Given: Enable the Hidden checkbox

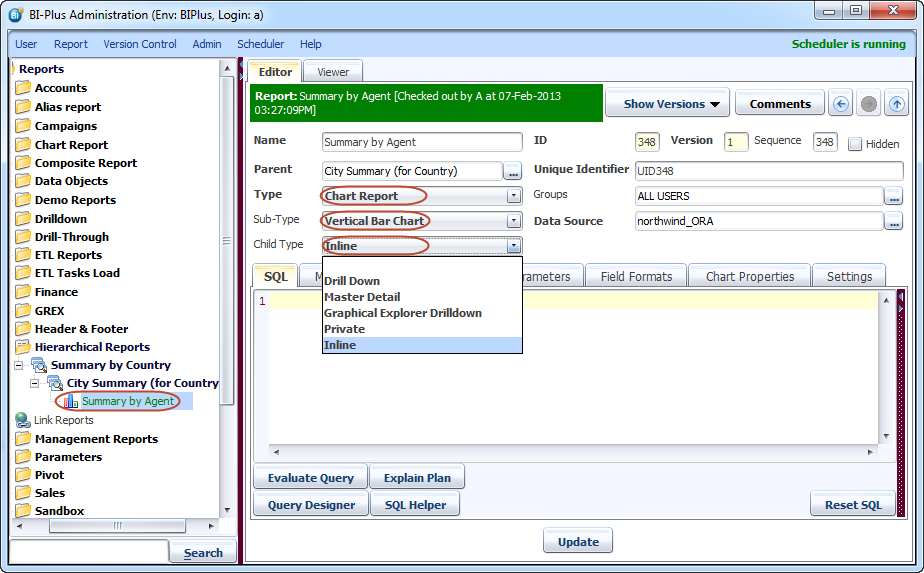Looking at the screenshot, I should click(855, 144).
